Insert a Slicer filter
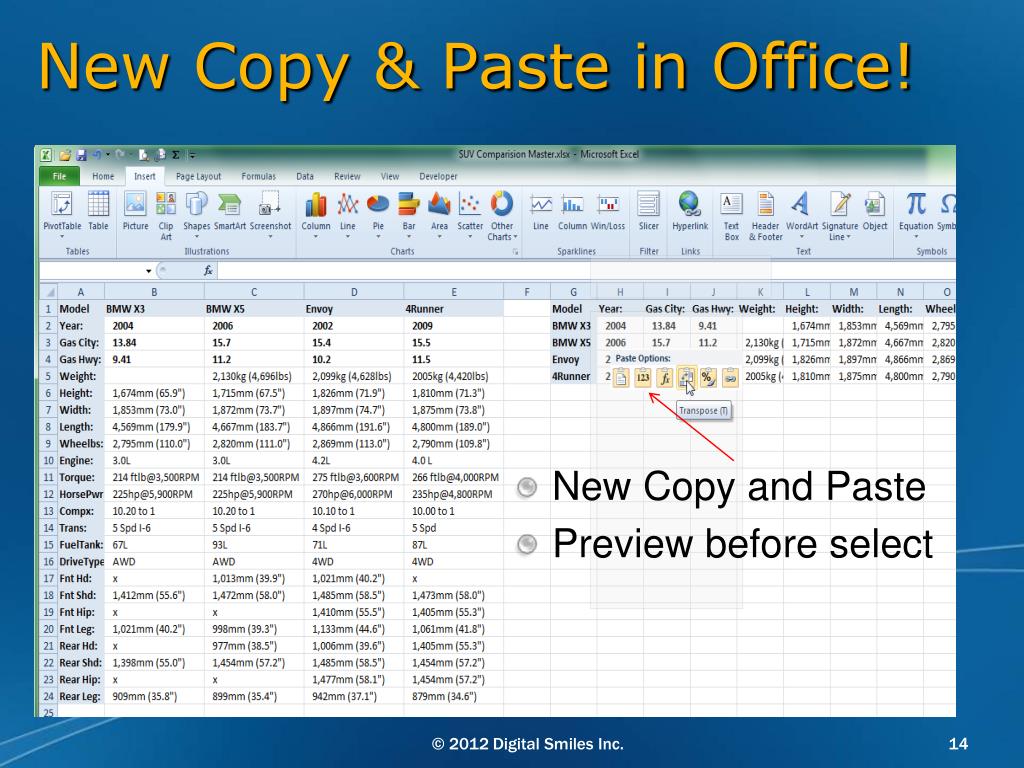 648,211
